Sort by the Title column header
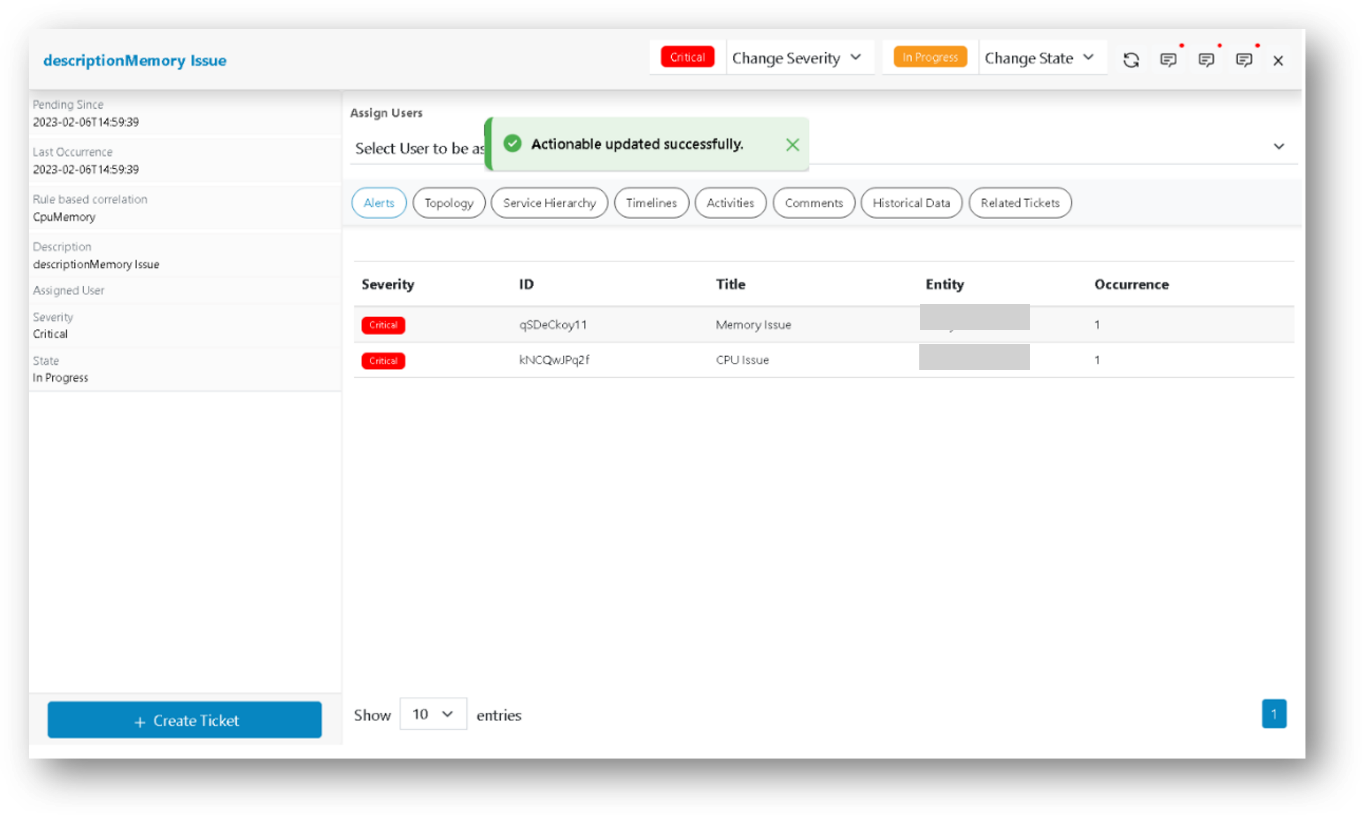 731,285
